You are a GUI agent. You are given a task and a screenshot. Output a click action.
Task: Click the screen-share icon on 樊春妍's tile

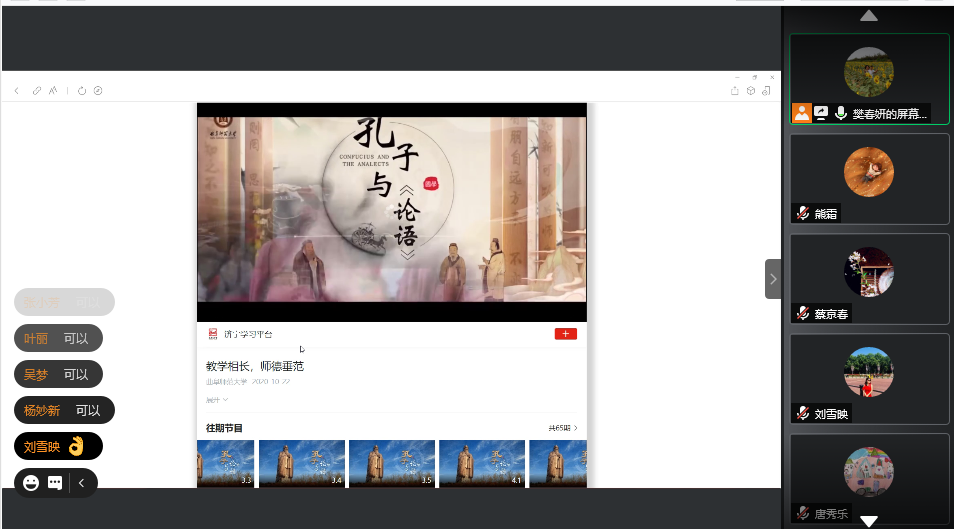click(x=821, y=113)
